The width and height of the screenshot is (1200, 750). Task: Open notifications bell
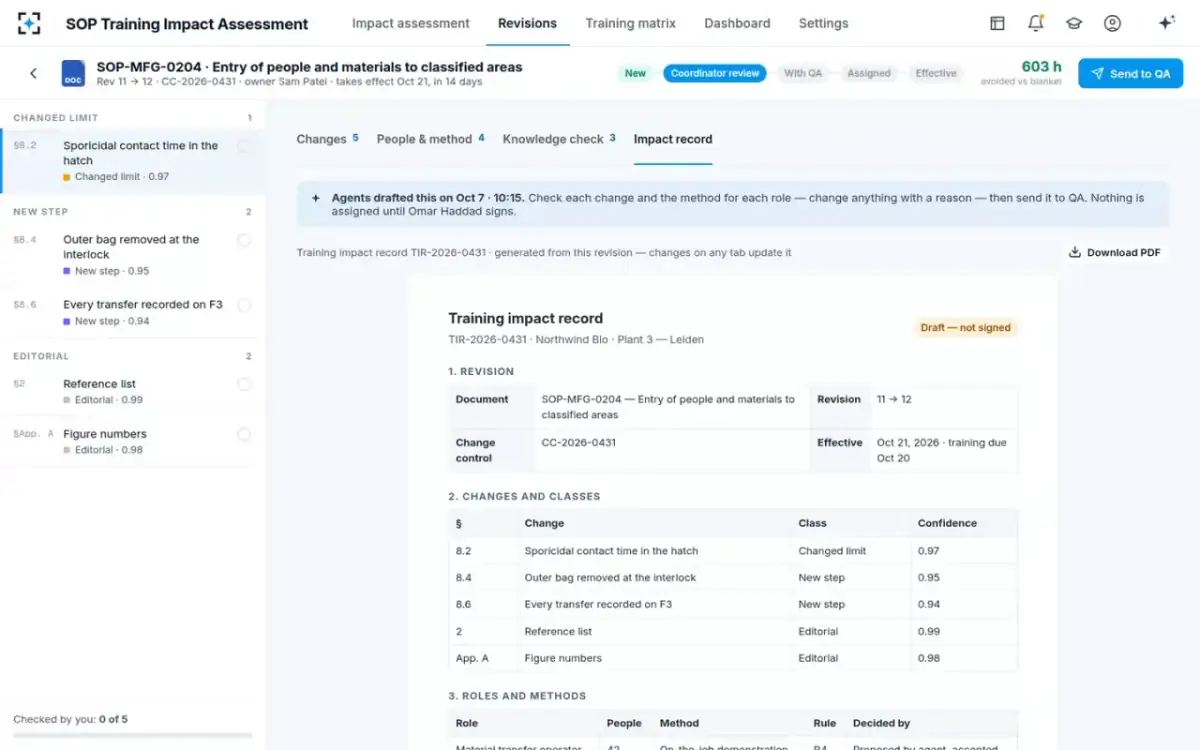tap(1036, 23)
